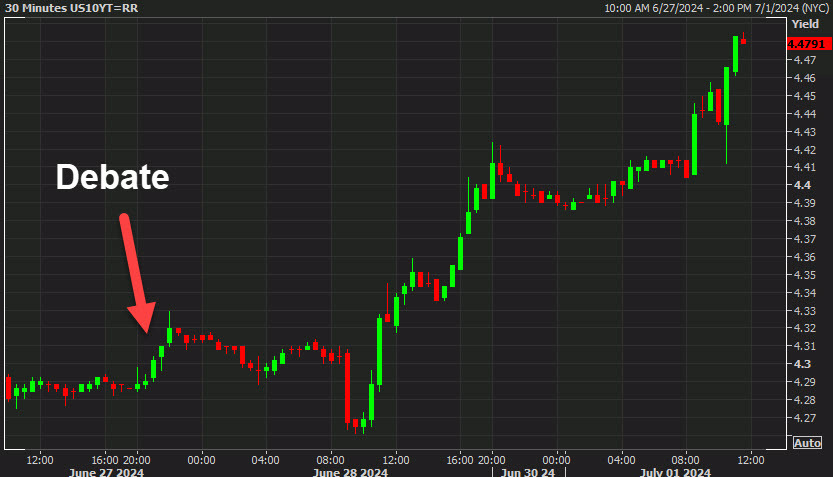Click the 4.3 yield axis label
This screenshot has height=477, width=833.
tap(802, 364)
